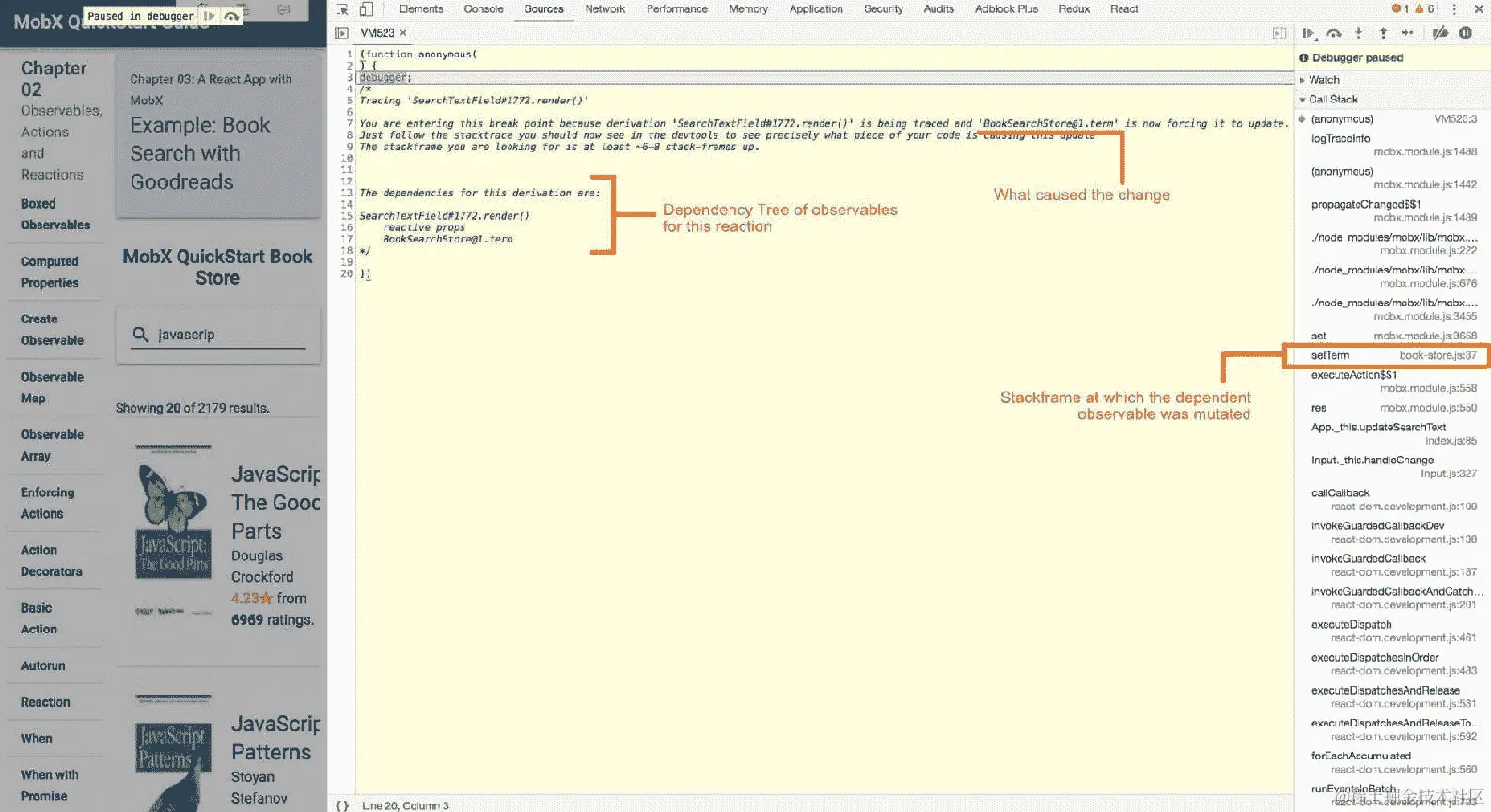Deactivate breakpoints toggle
This screenshot has height=812, width=1491.
click(x=1439, y=33)
